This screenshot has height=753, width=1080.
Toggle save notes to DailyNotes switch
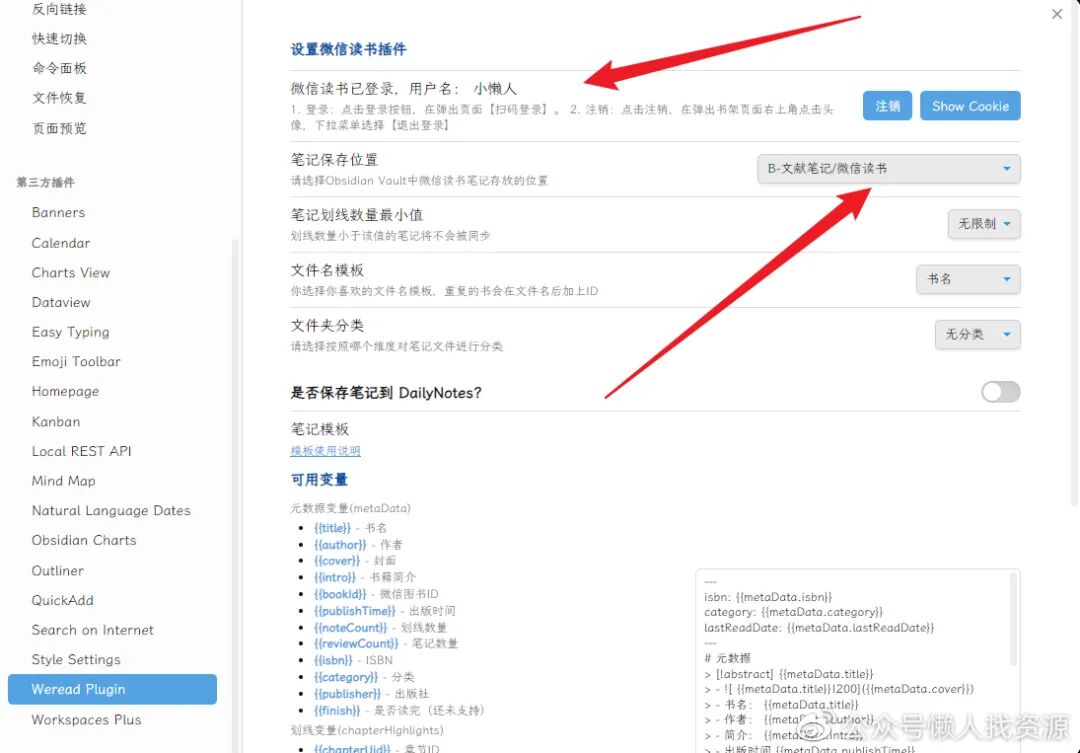pos(1000,392)
